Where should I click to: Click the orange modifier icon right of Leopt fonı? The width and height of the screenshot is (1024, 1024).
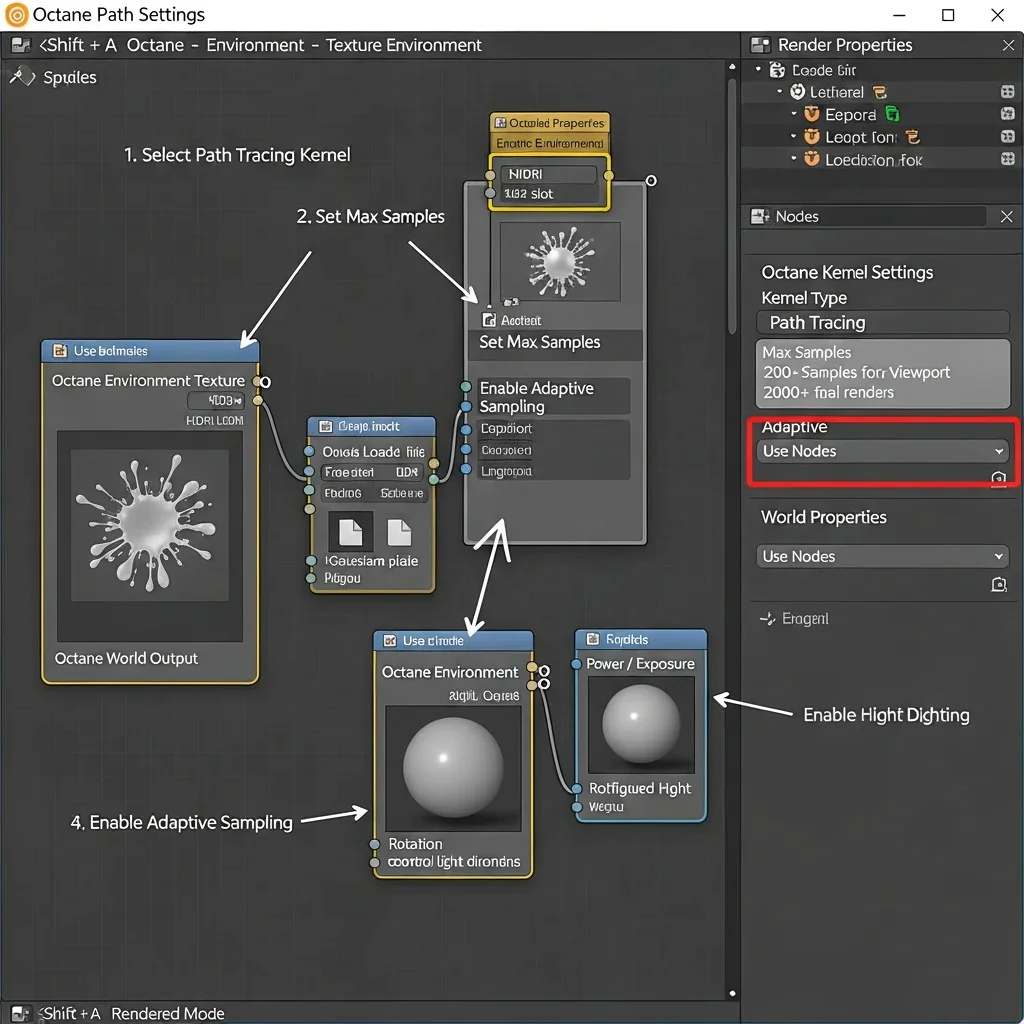(913, 136)
